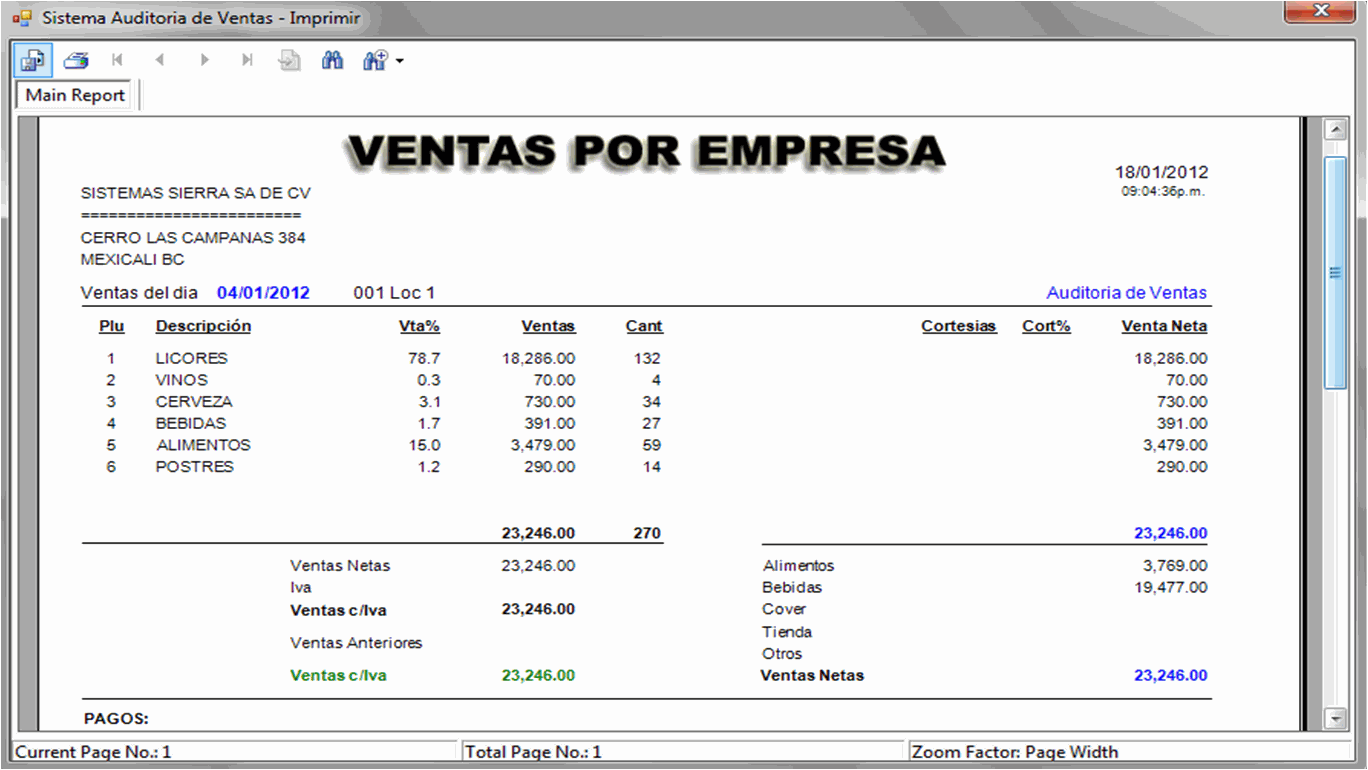Open the window system menu from title icon
This screenshot has height=770, width=1368.
[x=21, y=18]
